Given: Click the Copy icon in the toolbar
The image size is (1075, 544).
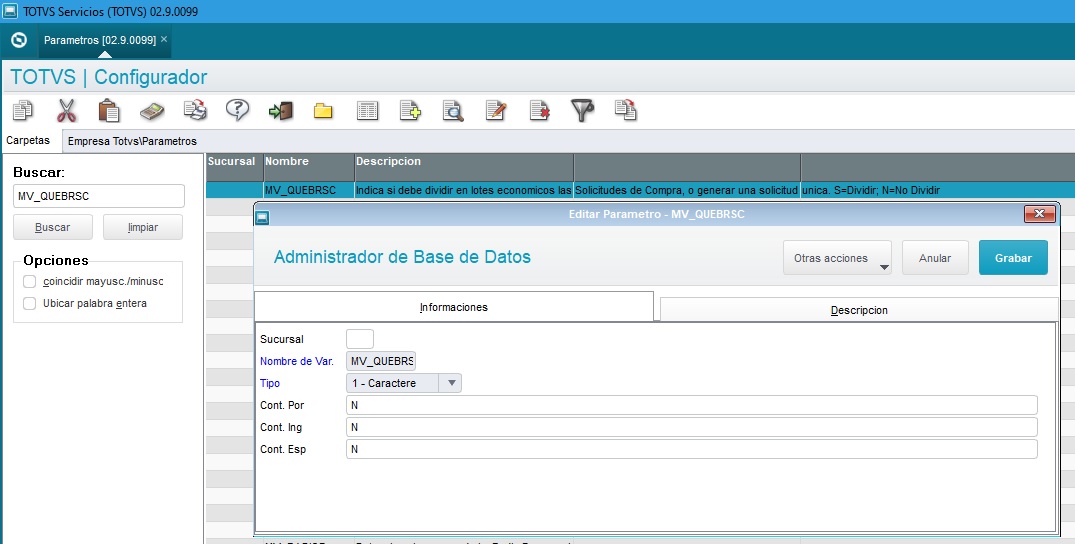Looking at the screenshot, I should (23, 110).
